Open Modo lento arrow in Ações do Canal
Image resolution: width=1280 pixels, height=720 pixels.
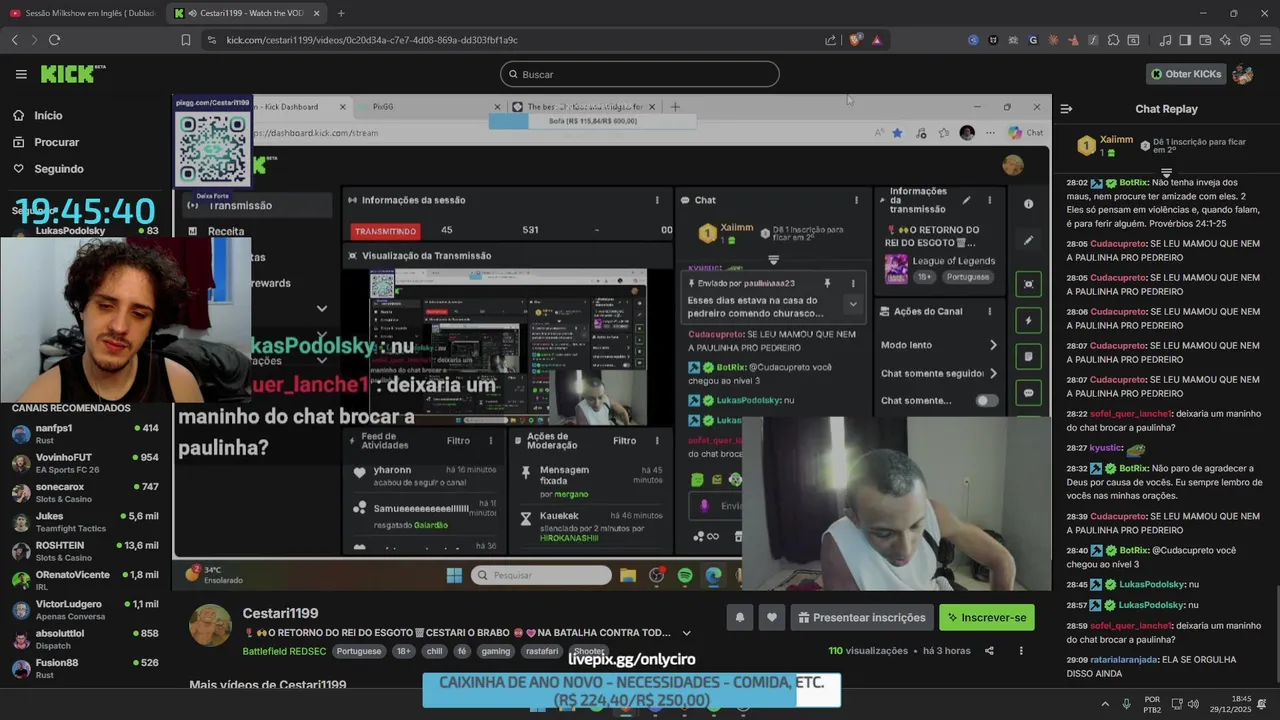click(993, 345)
